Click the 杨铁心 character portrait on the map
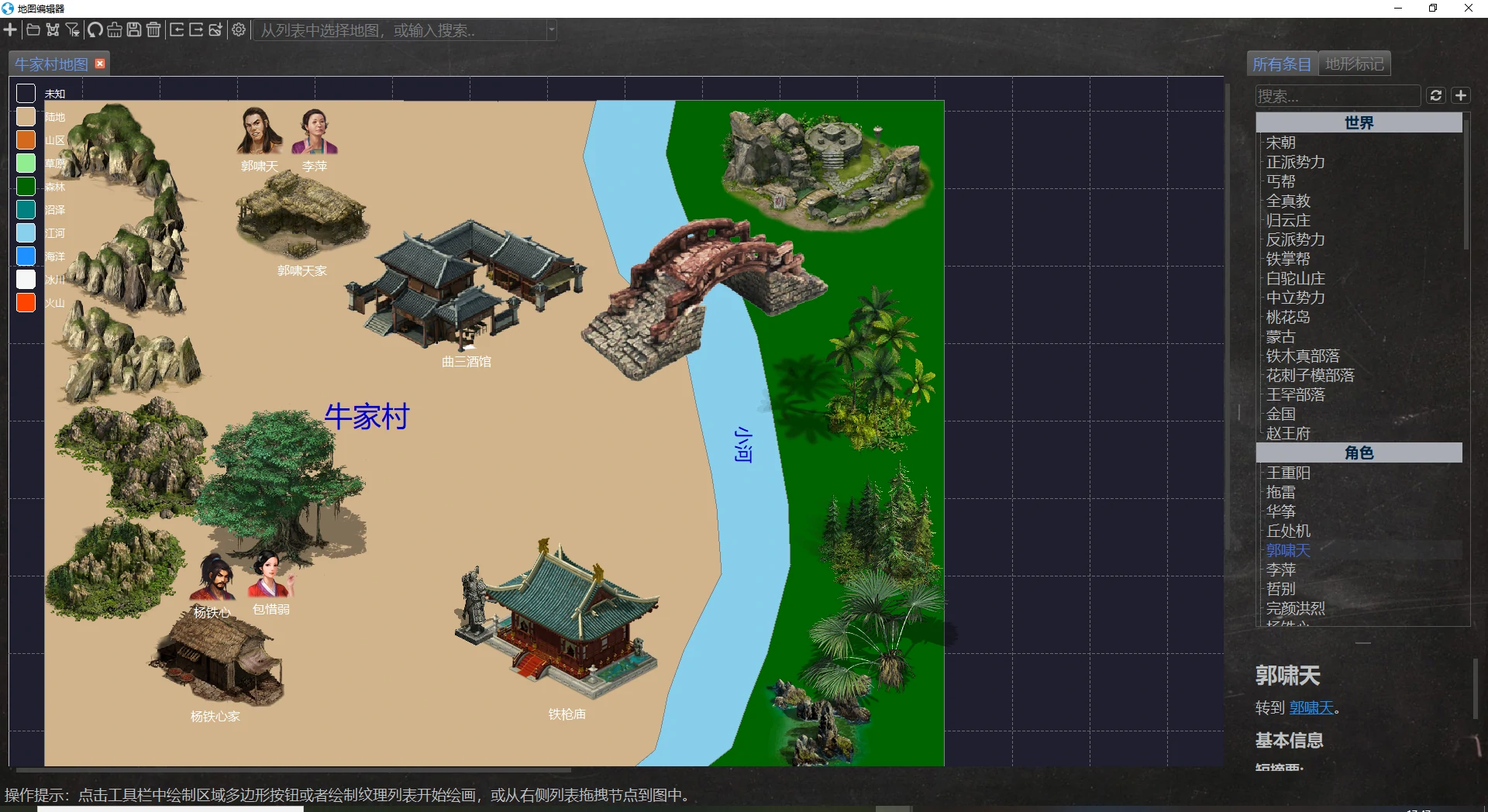The image size is (1488, 812). [212, 576]
